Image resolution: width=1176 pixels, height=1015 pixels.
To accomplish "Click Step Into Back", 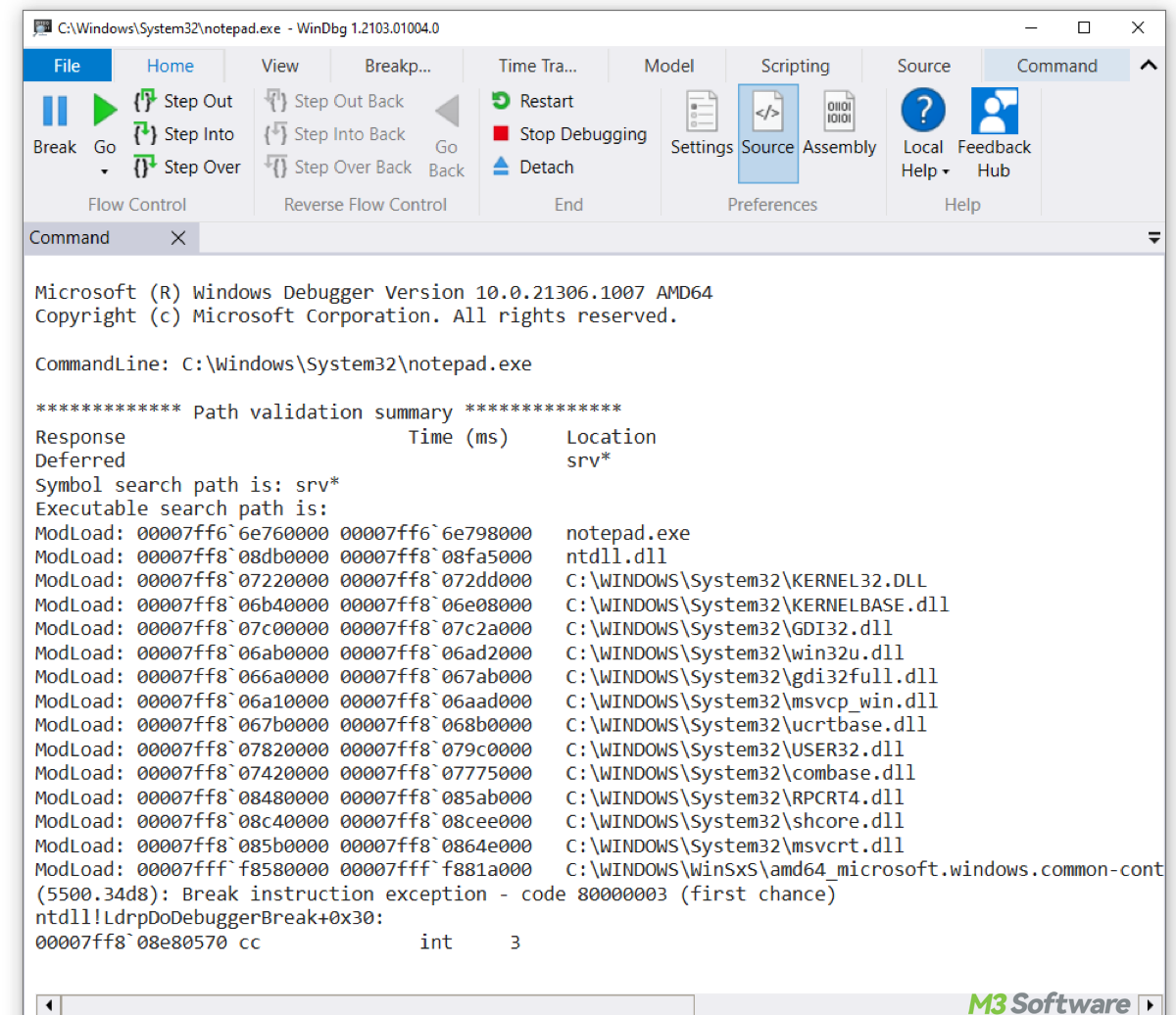I will pyautogui.click(x=334, y=134).
